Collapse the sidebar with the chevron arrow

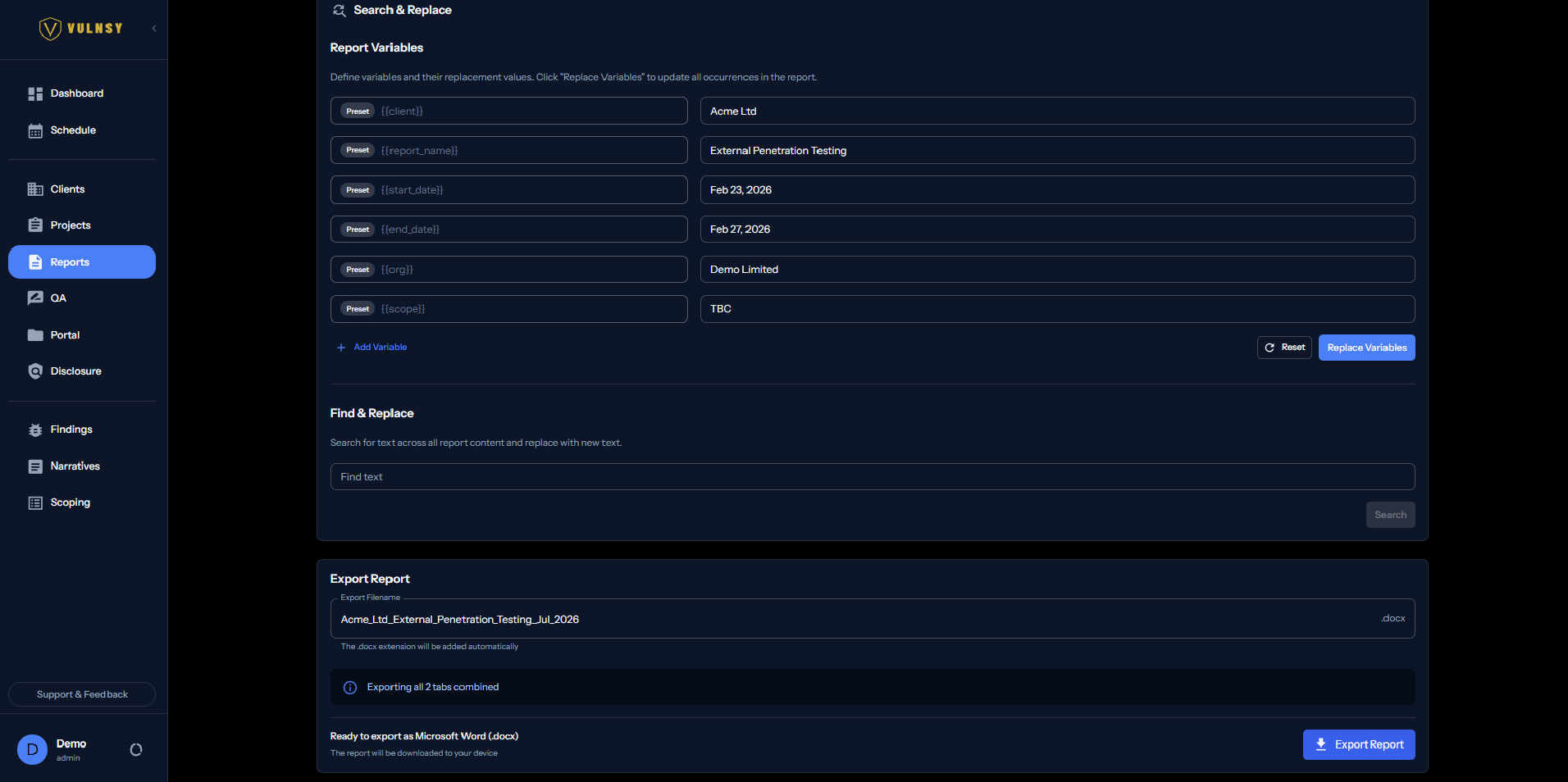pyautogui.click(x=154, y=29)
